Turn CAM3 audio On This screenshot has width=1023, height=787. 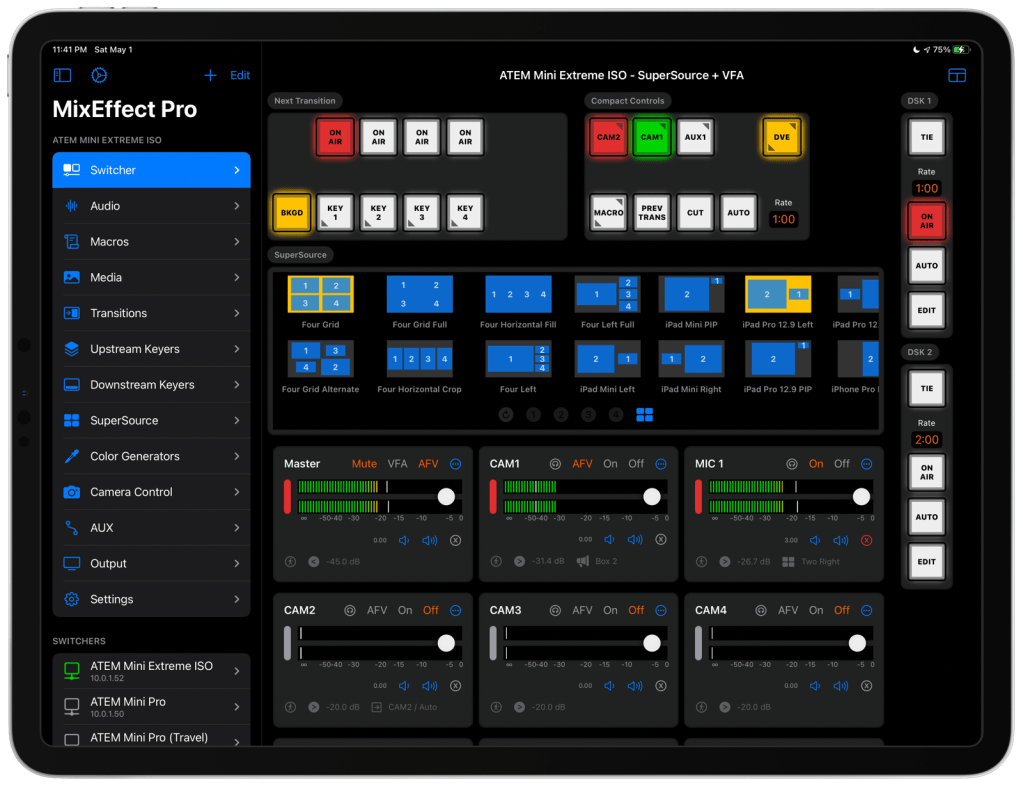[x=610, y=610]
